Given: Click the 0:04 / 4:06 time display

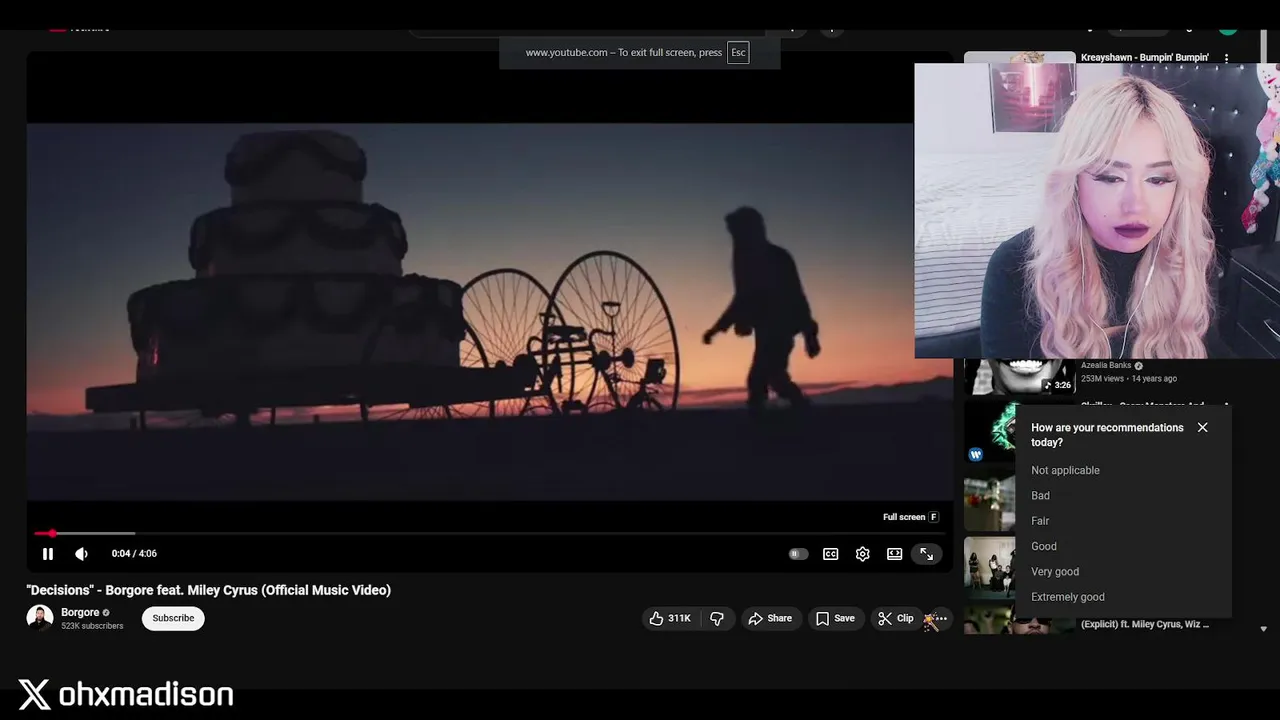Looking at the screenshot, I should [134, 554].
